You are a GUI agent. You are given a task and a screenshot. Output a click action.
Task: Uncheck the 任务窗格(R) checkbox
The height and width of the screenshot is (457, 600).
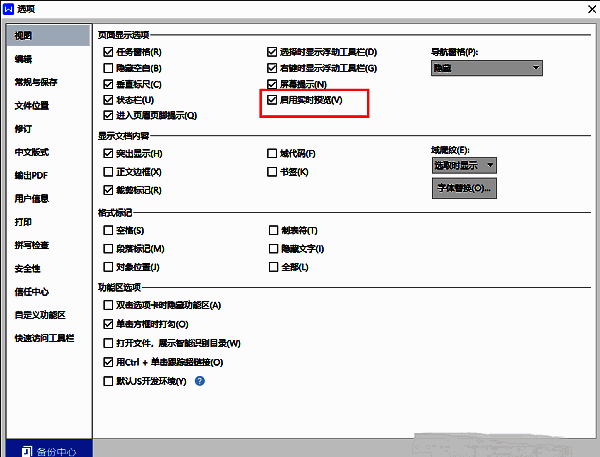pos(108,52)
